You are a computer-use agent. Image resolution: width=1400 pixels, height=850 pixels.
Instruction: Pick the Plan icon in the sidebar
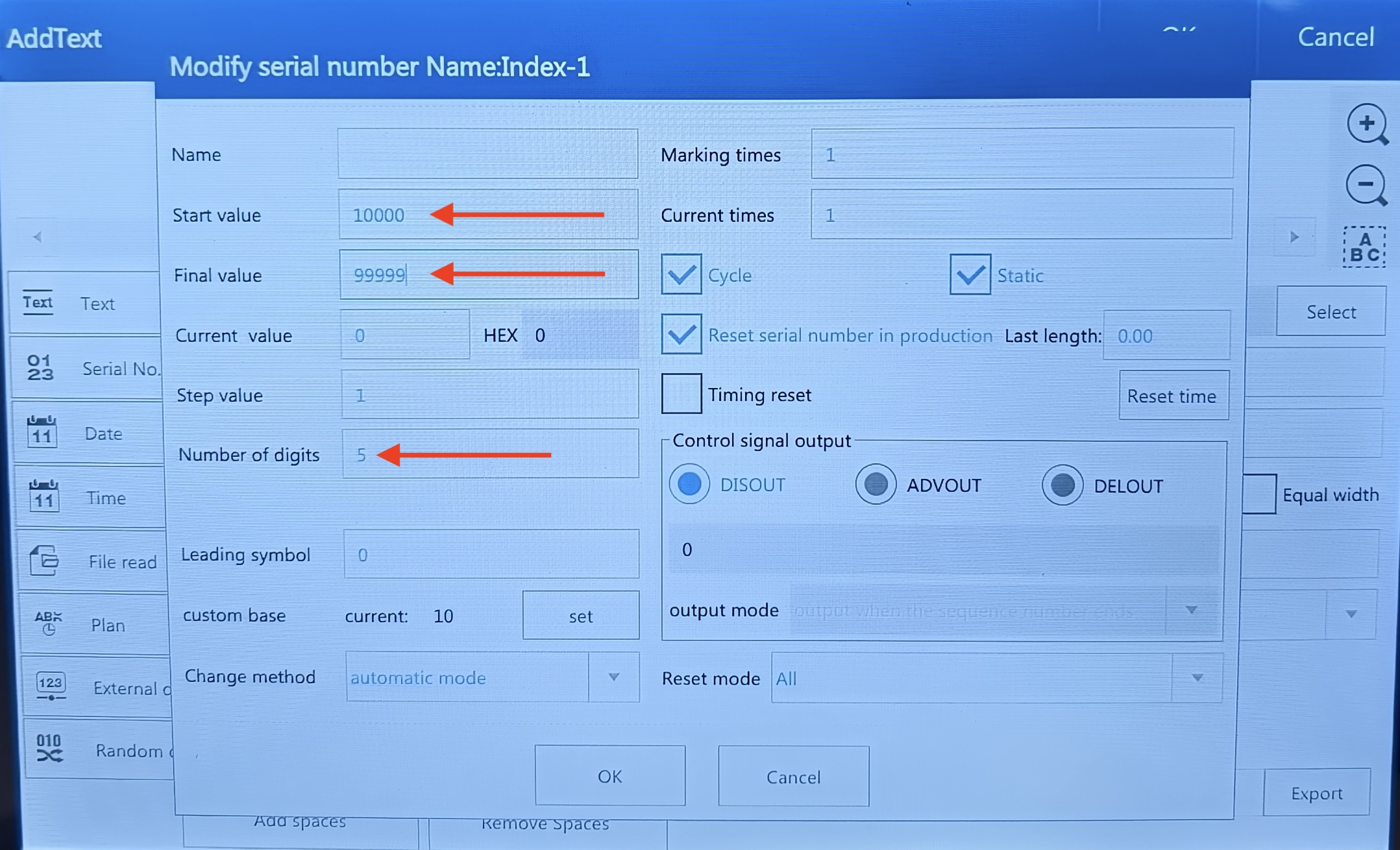click(x=48, y=623)
